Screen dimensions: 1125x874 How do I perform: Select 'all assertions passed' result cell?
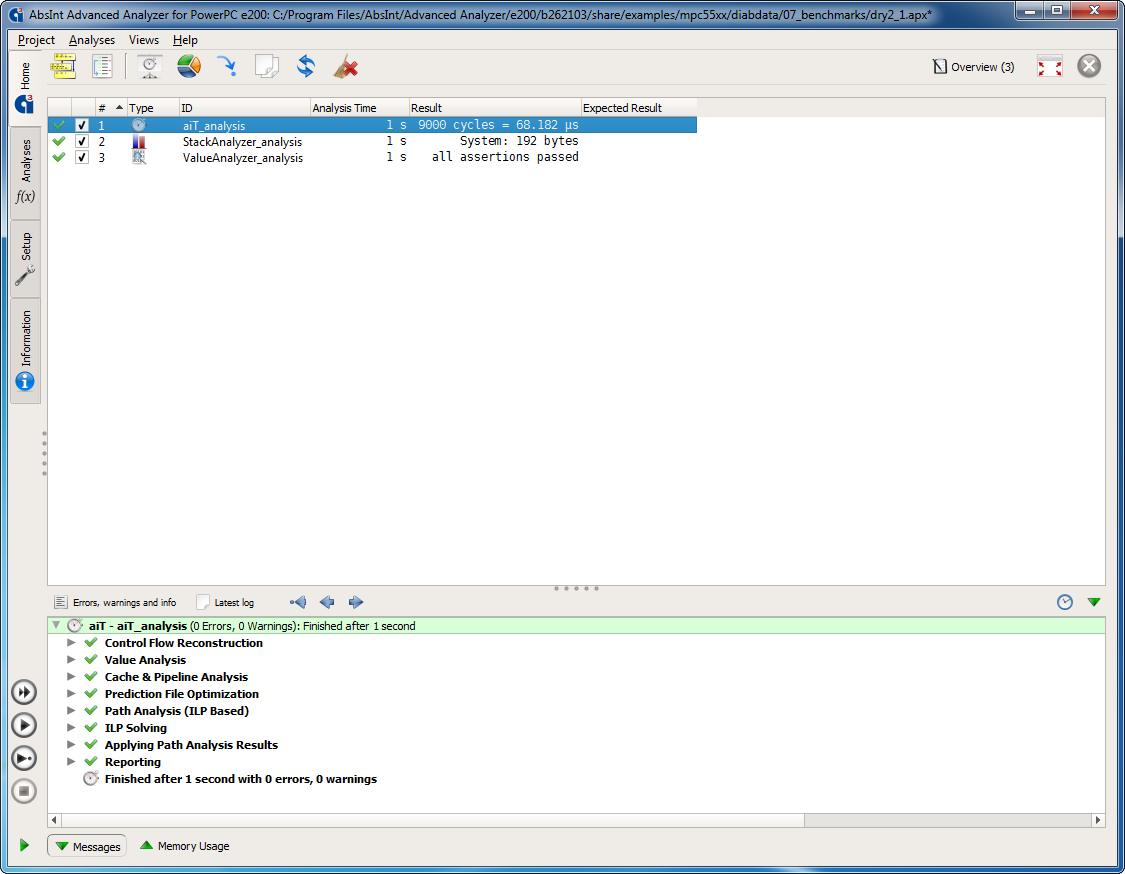pos(505,157)
